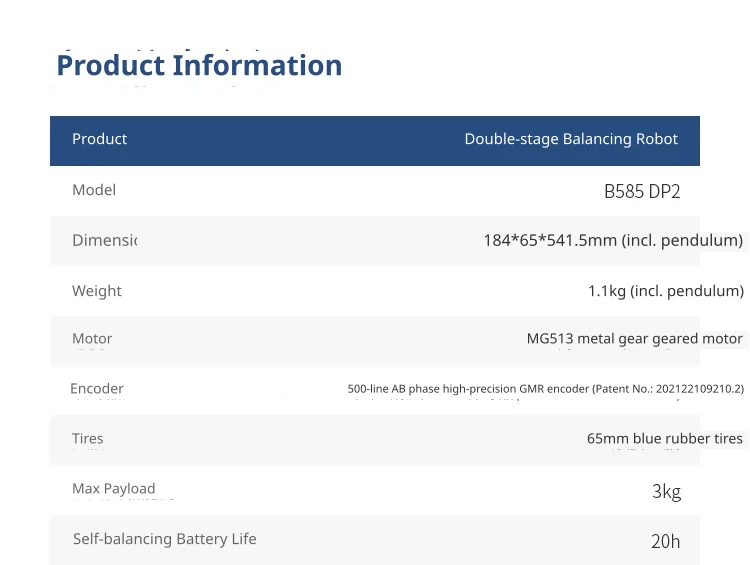The image size is (750, 565).
Task: Click Double-stage Balancing Robot header text
Action: pyautogui.click(x=571, y=139)
